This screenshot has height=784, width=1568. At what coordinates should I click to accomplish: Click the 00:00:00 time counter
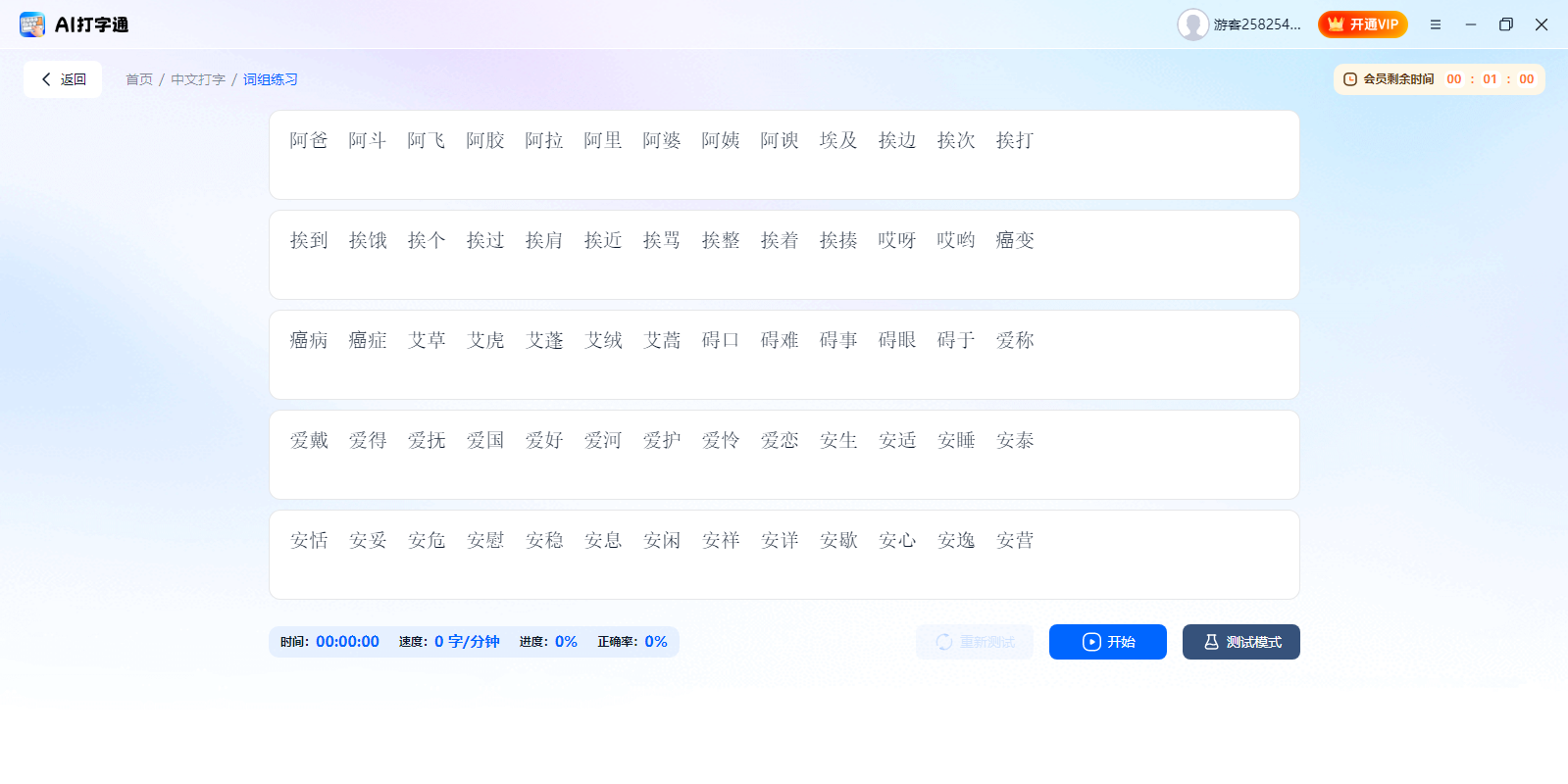point(347,642)
